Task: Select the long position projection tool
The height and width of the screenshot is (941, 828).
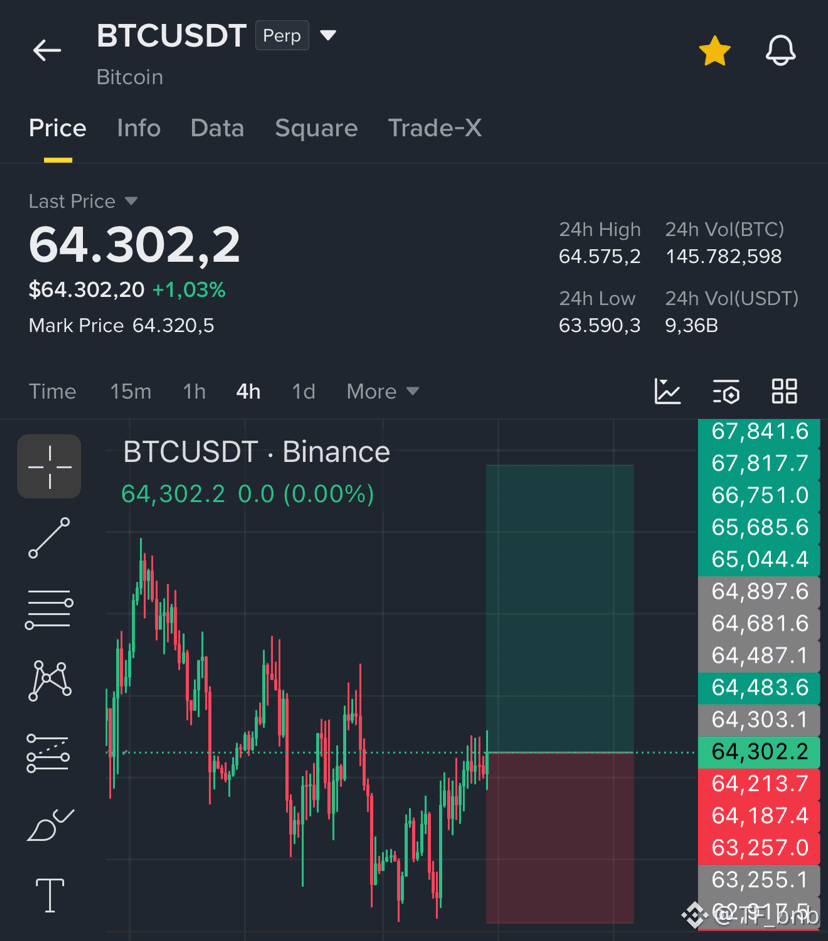Action: click(48, 753)
